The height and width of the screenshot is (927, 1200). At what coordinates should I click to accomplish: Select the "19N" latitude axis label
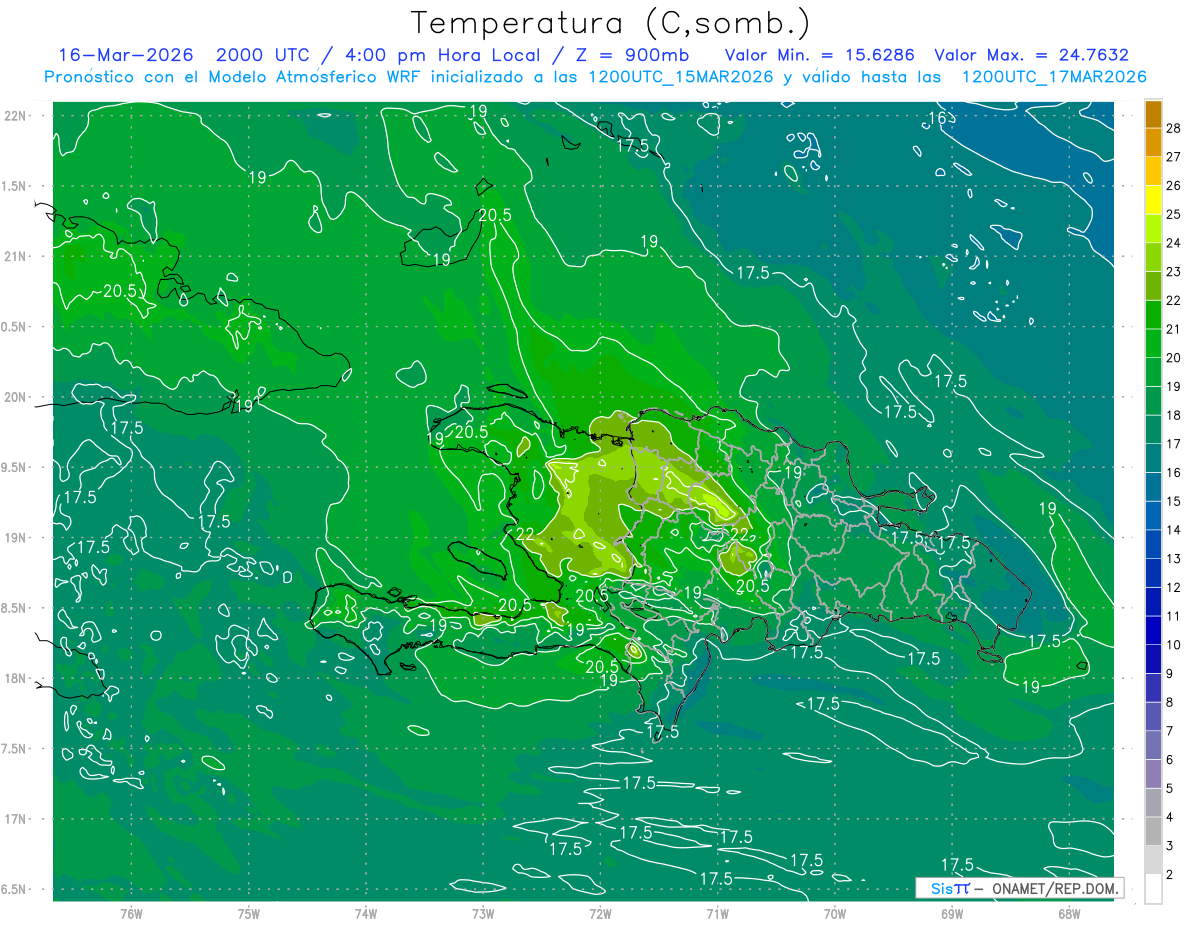click(16, 538)
